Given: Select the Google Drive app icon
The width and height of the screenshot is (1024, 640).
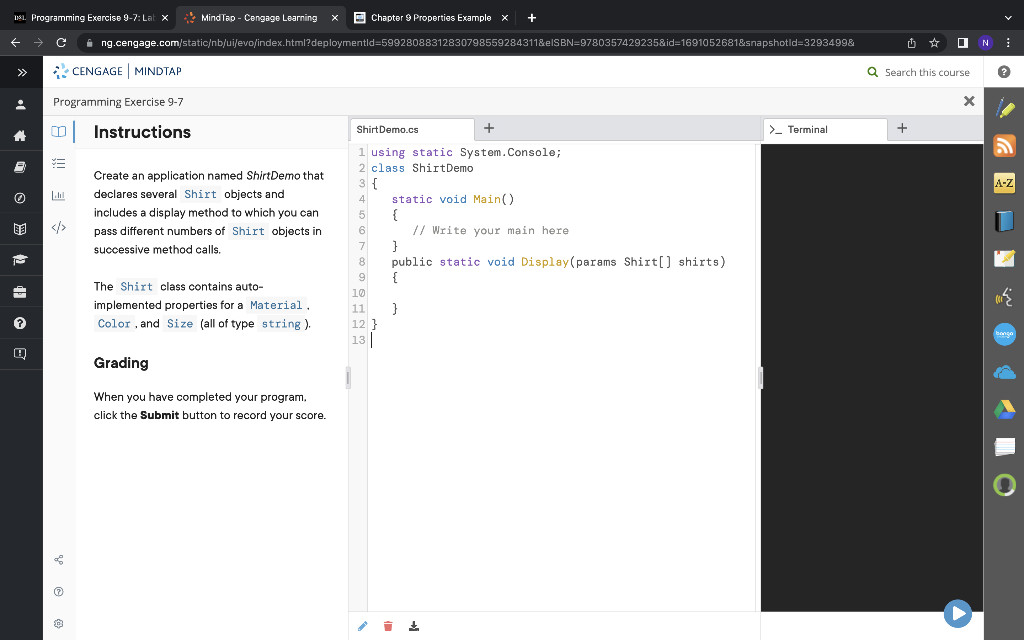Looking at the screenshot, I should pos(1003,409).
